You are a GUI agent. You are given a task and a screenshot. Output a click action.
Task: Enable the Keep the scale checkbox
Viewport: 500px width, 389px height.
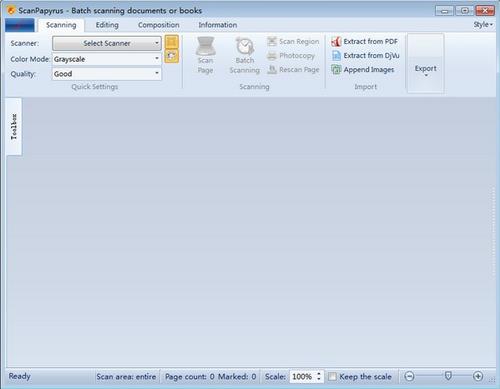332,377
